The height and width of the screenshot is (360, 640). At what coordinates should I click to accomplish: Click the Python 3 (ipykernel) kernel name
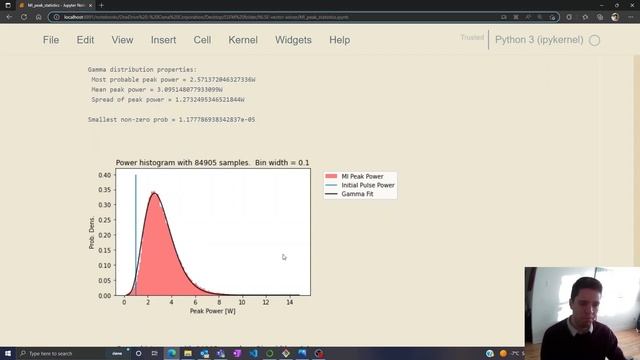[539, 40]
